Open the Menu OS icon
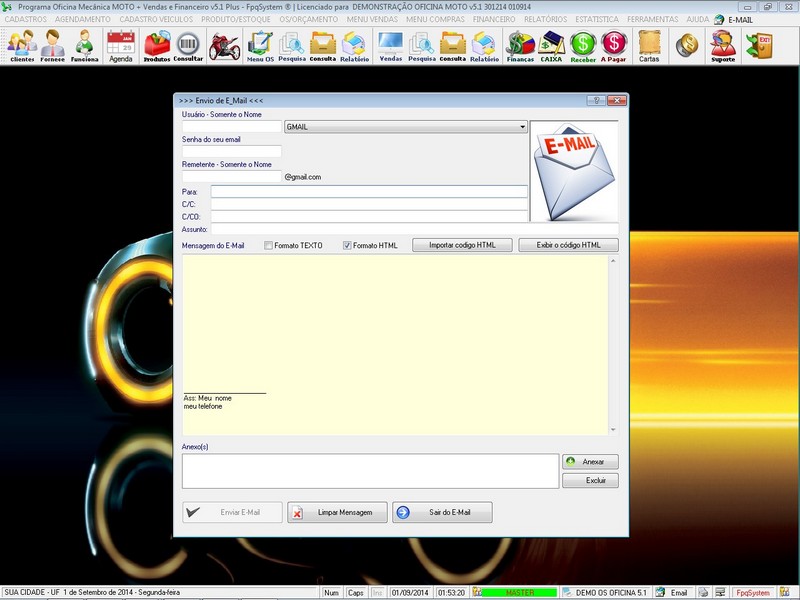The width and height of the screenshot is (800, 600). tap(260, 45)
